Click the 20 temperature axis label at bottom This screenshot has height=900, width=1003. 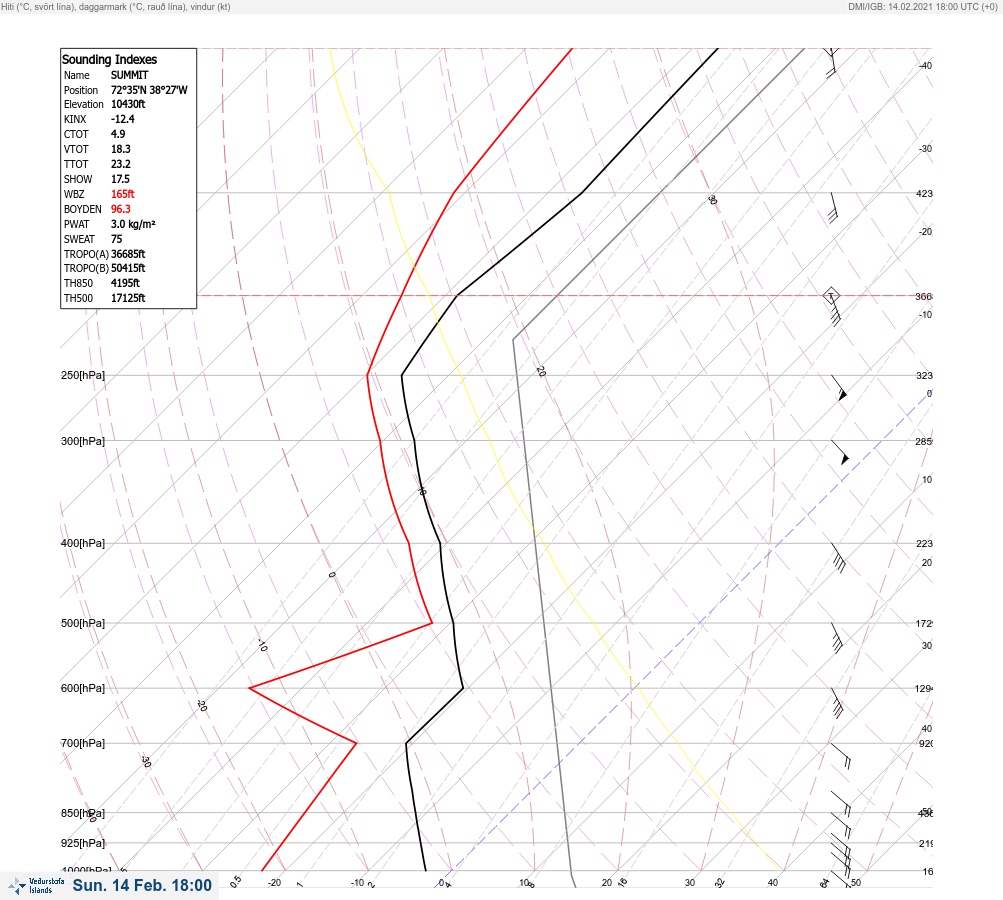pos(606,883)
